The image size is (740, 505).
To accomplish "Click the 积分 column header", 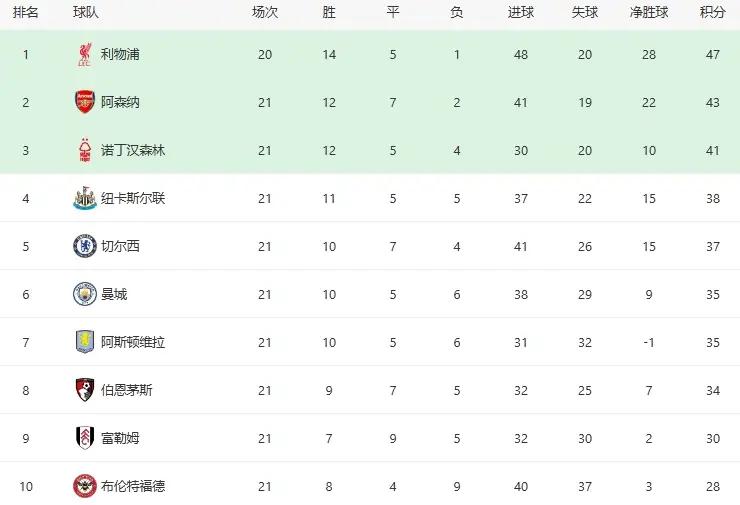I will point(713,12).
